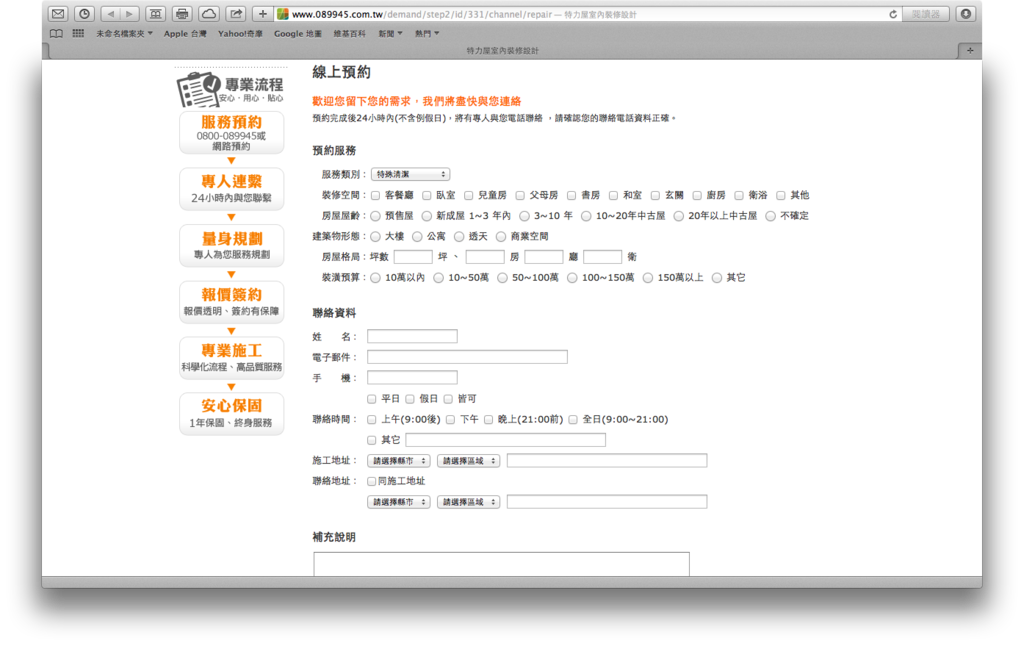Go back with the left arrow button

point(110,14)
